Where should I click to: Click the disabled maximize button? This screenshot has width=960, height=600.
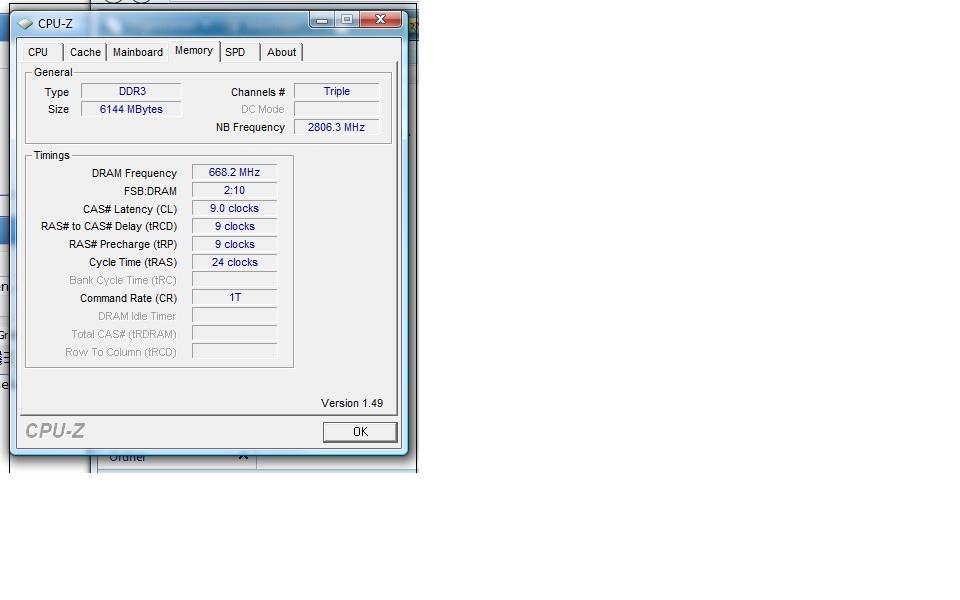[347, 20]
